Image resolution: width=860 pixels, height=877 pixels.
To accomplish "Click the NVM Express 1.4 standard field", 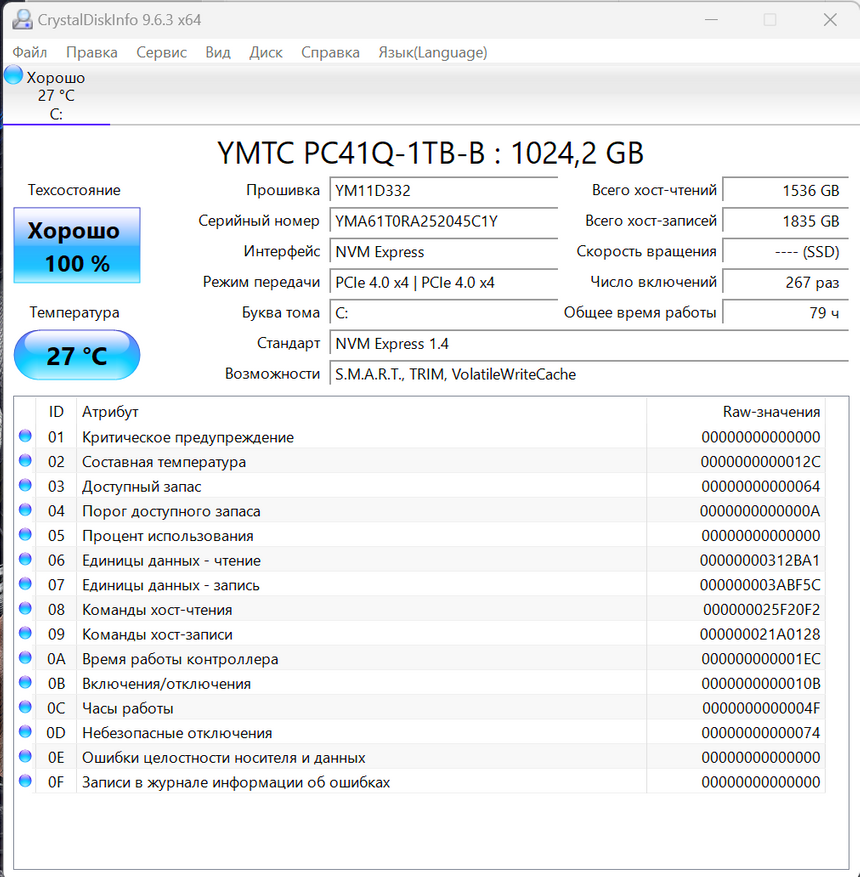I will 589,343.
